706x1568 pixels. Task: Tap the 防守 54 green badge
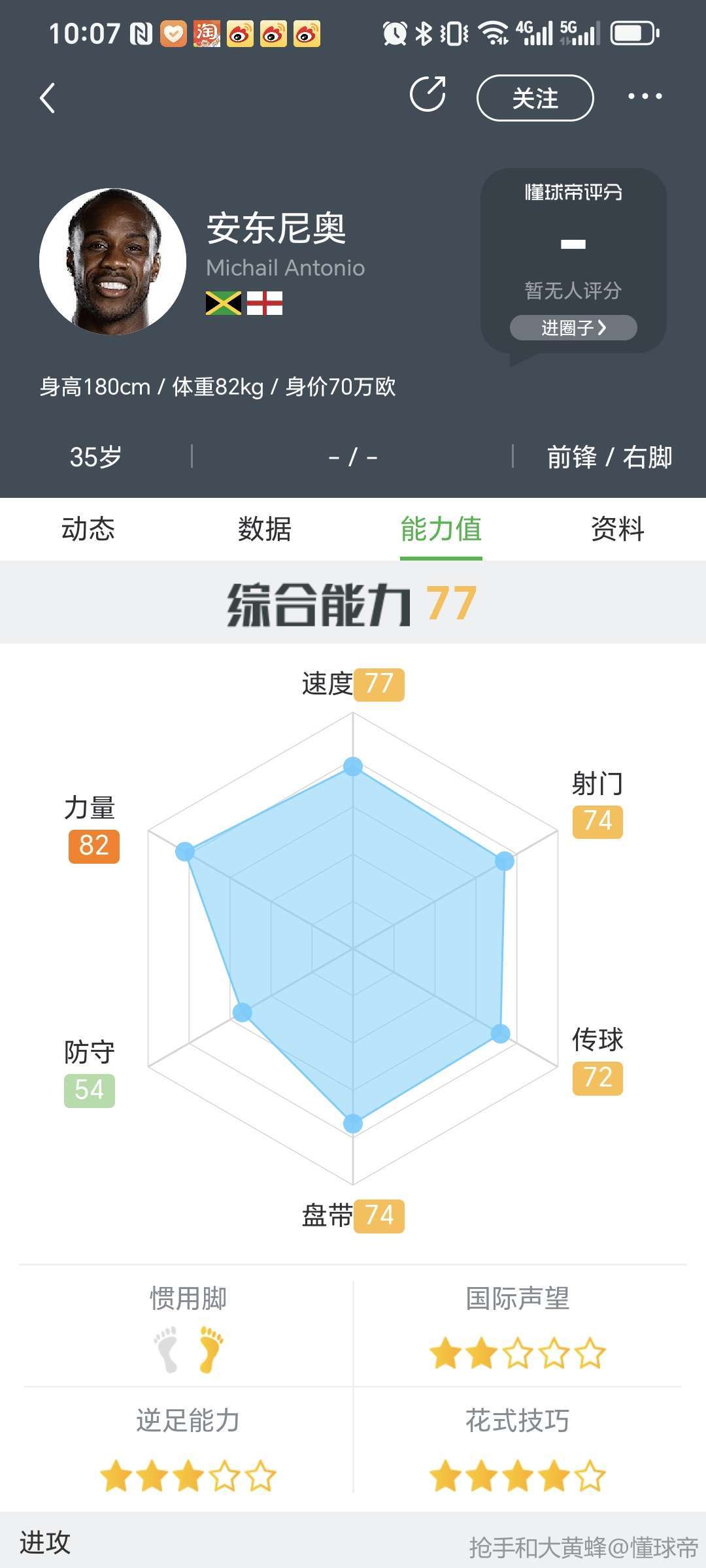click(90, 1090)
